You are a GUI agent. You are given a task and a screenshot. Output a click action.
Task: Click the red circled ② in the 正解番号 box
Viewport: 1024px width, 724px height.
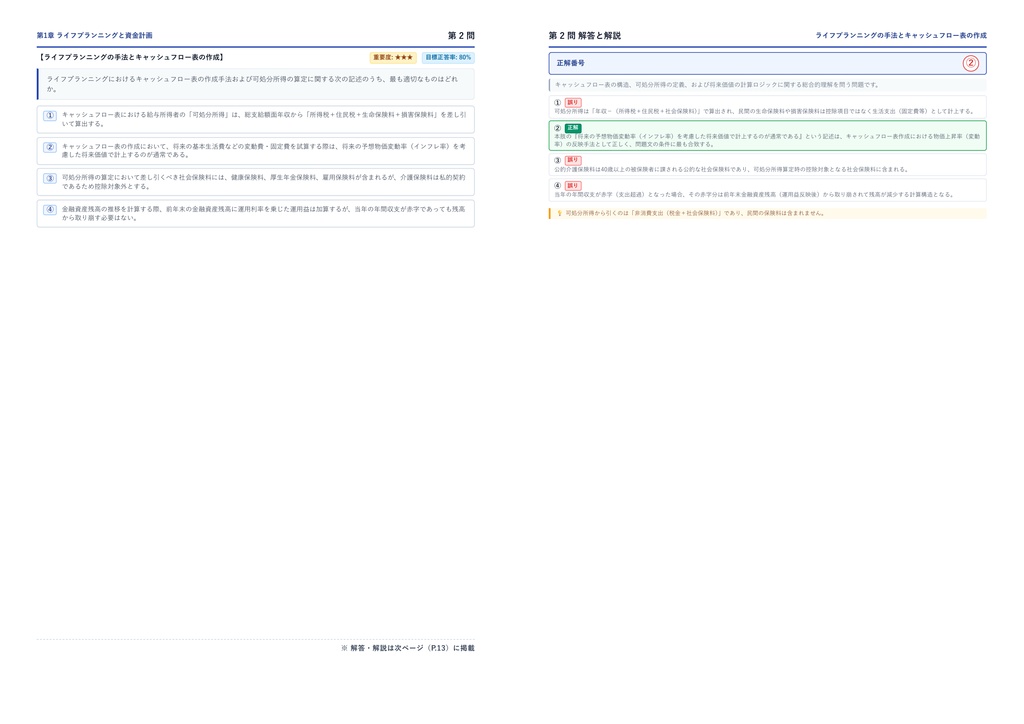(x=970, y=63)
